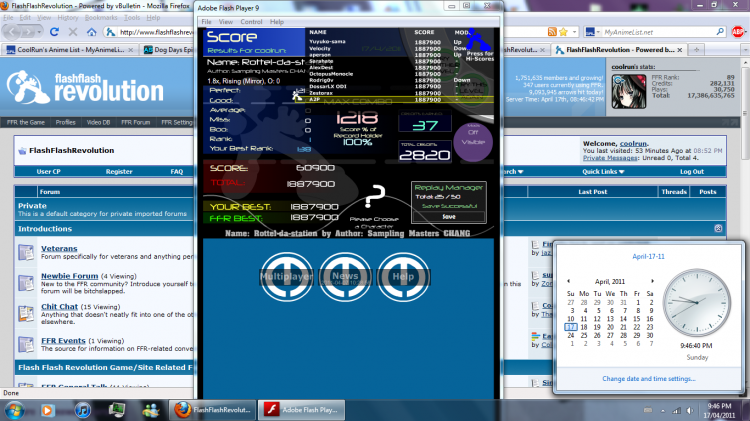Click Adblock Plus ABP icon
This screenshot has width=750, height=421.
(737, 32)
